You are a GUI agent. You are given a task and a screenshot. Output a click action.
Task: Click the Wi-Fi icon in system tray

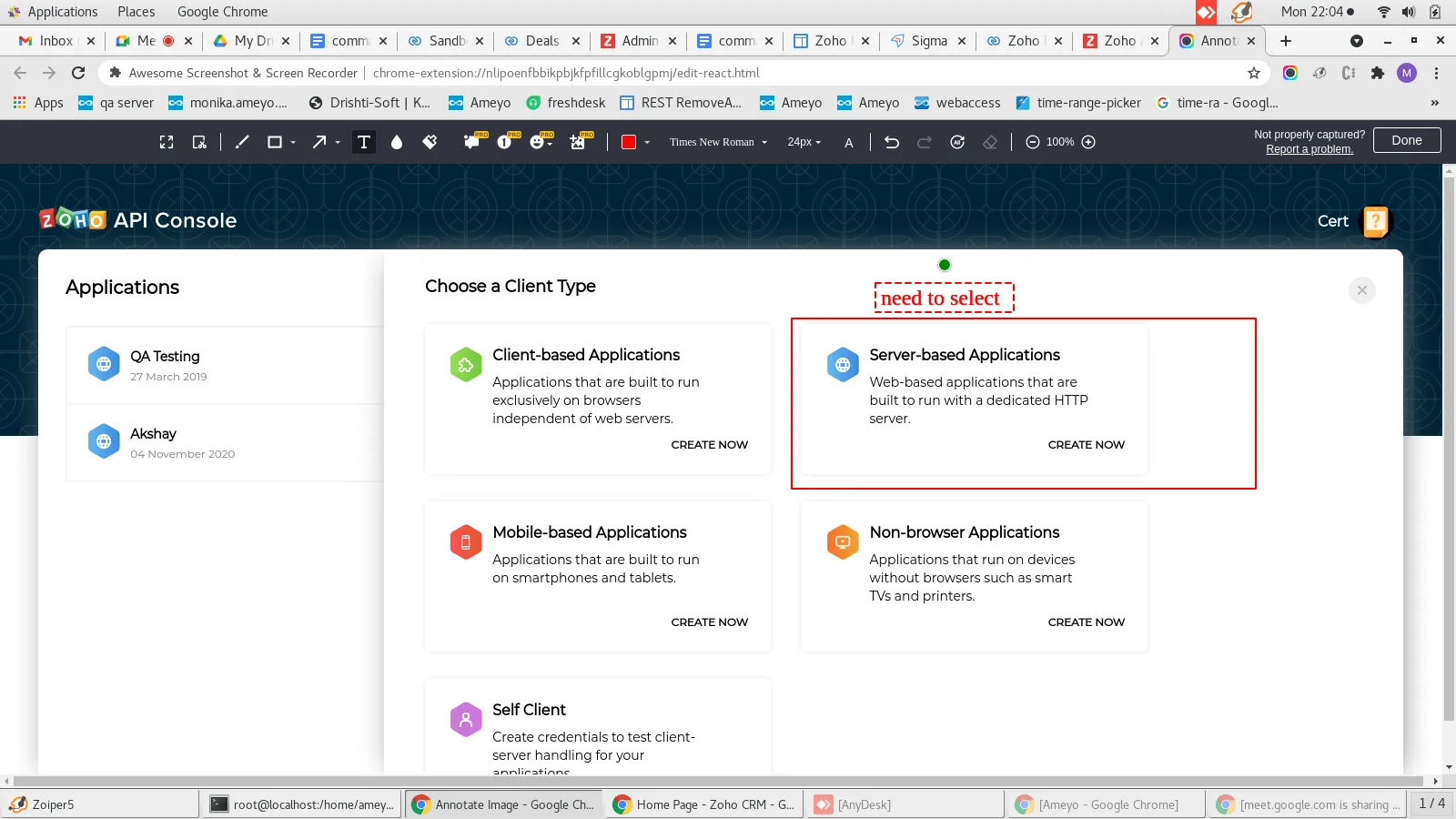click(1384, 12)
